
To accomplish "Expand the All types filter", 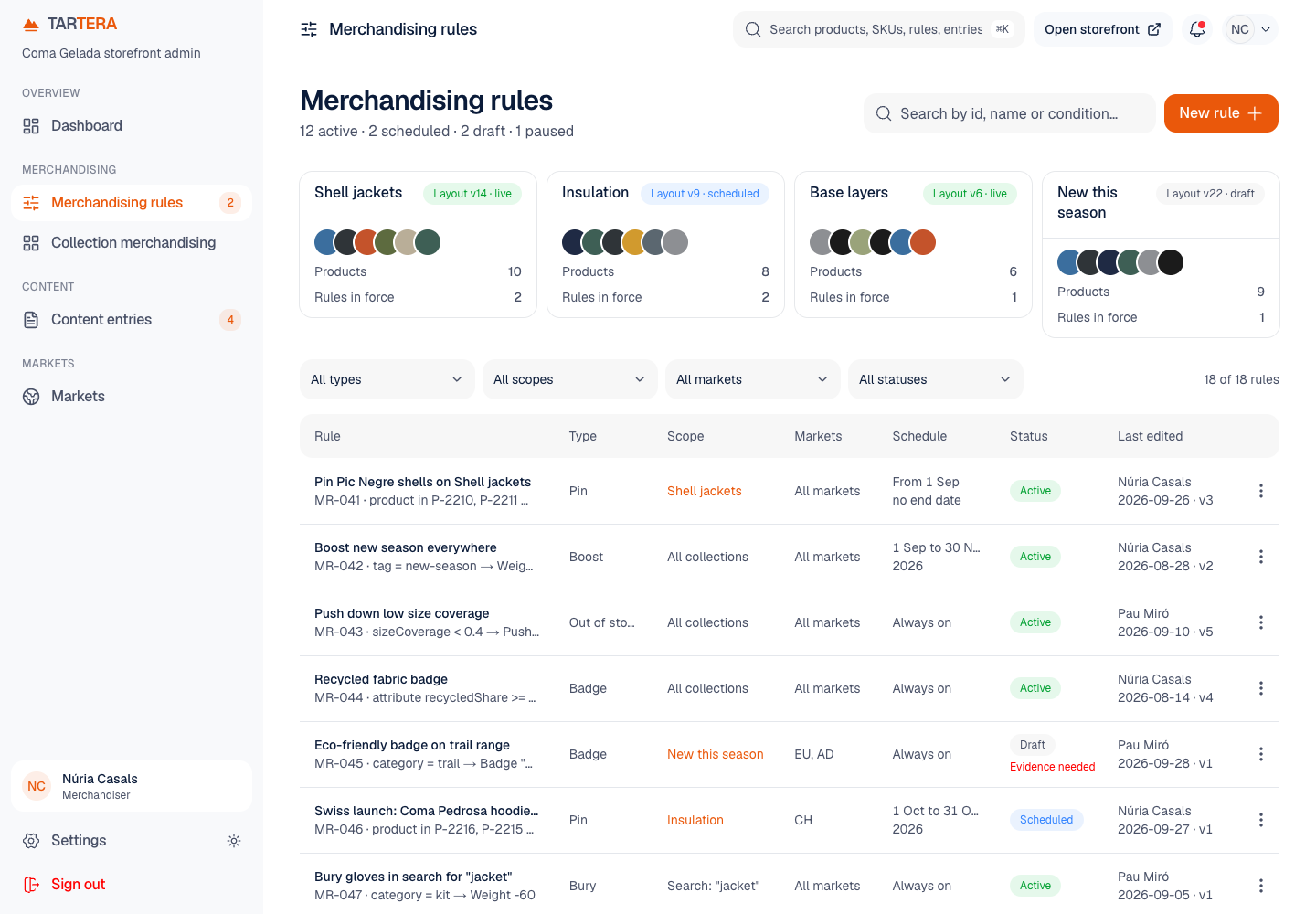I will tap(387, 379).
